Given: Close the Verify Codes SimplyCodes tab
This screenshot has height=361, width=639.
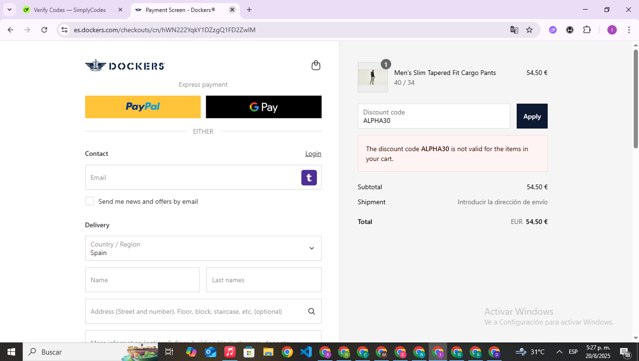Looking at the screenshot, I should (120, 10).
